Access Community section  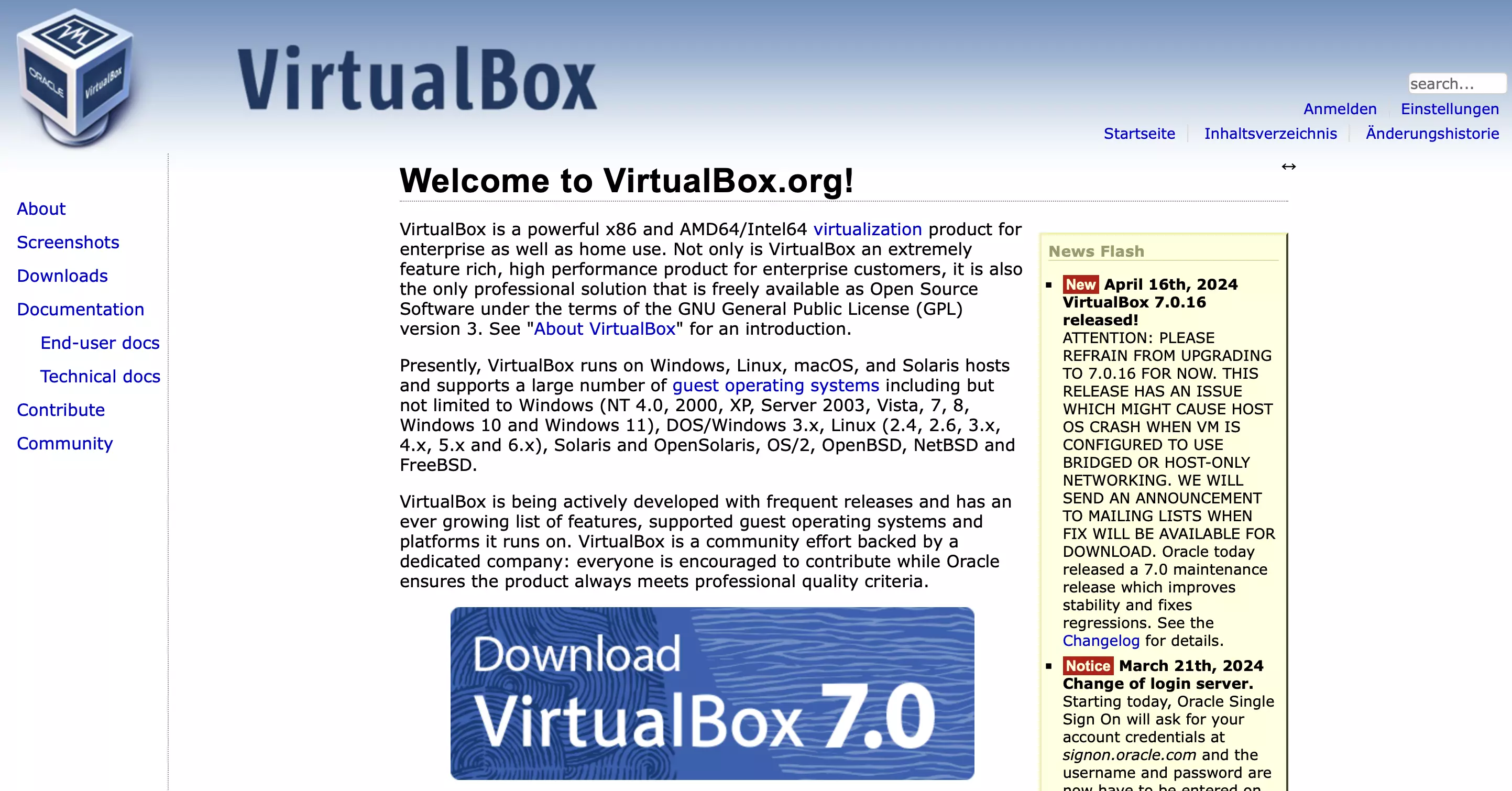tap(64, 444)
